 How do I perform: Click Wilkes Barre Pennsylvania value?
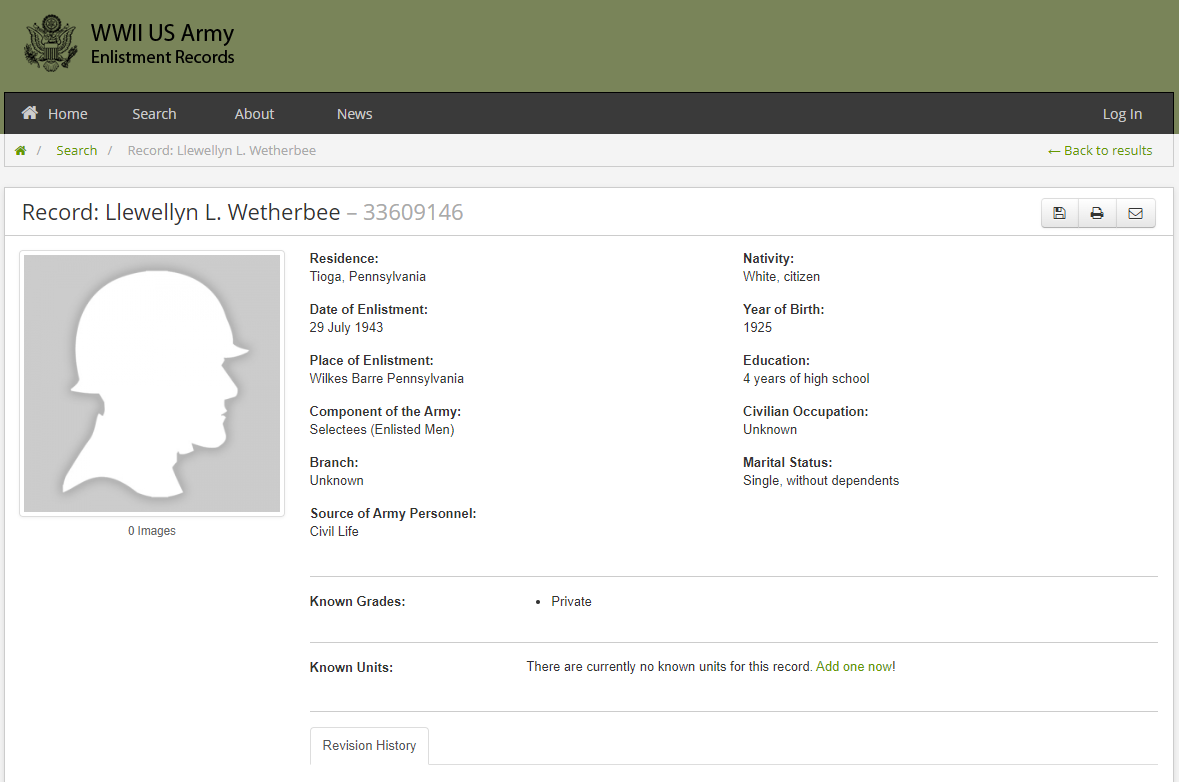pyautogui.click(x=386, y=379)
